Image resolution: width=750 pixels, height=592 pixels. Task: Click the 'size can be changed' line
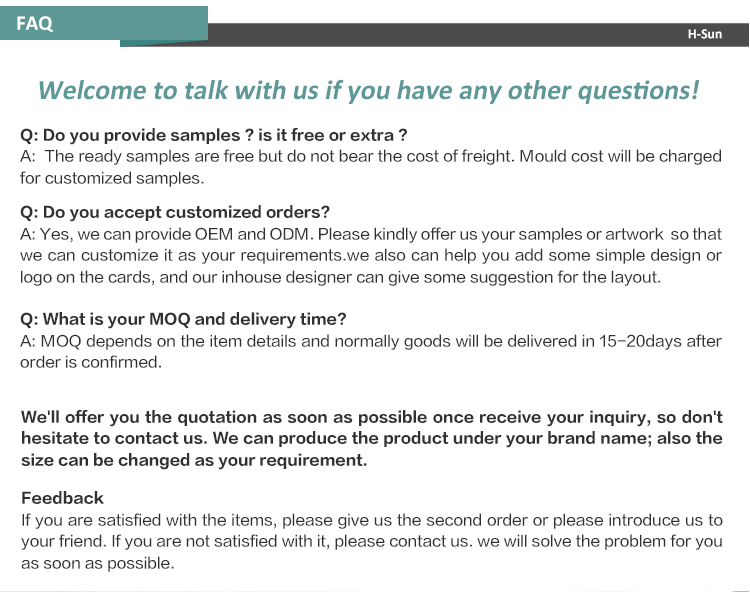point(194,460)
